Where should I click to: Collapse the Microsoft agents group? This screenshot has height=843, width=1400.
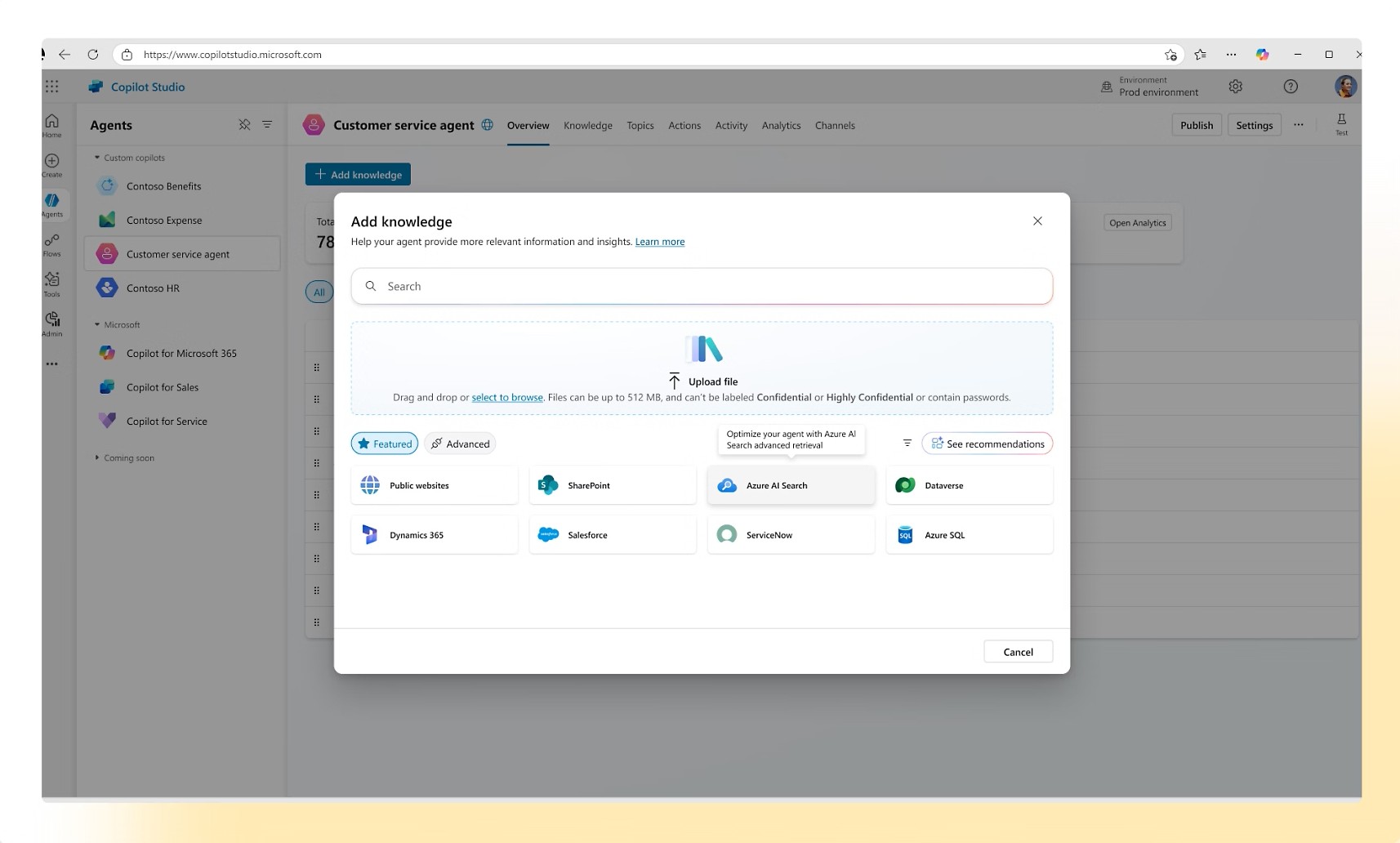tap(97, 325)
